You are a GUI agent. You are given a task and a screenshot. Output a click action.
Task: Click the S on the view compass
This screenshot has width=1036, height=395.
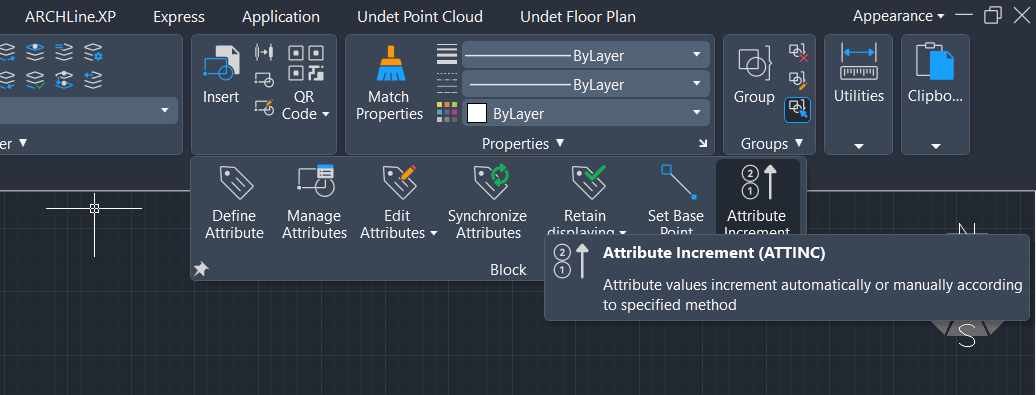point(967,336)
